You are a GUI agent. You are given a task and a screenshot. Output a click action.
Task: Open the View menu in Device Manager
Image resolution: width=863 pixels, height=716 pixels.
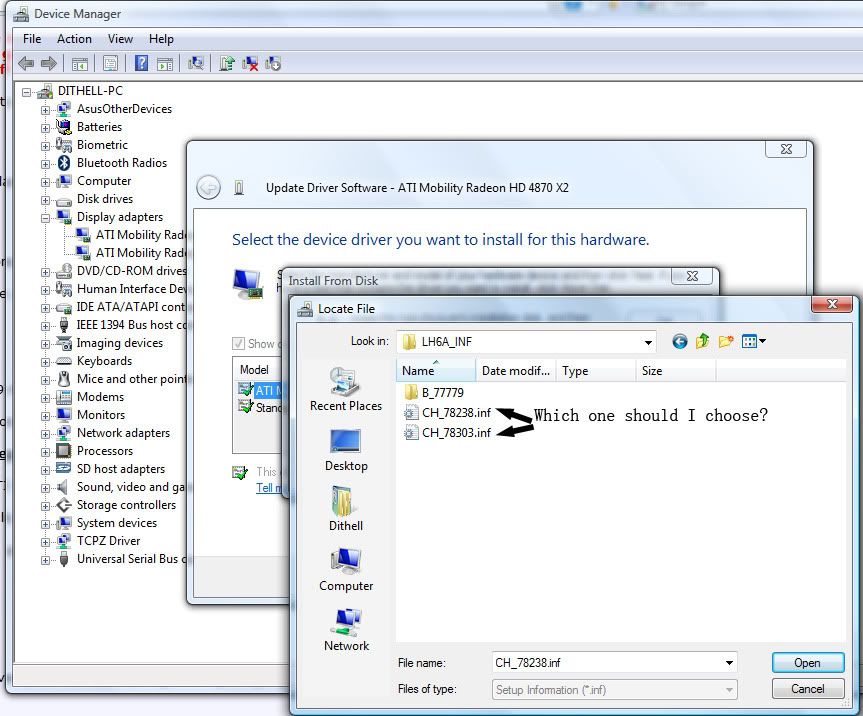[x=120, y=39]
